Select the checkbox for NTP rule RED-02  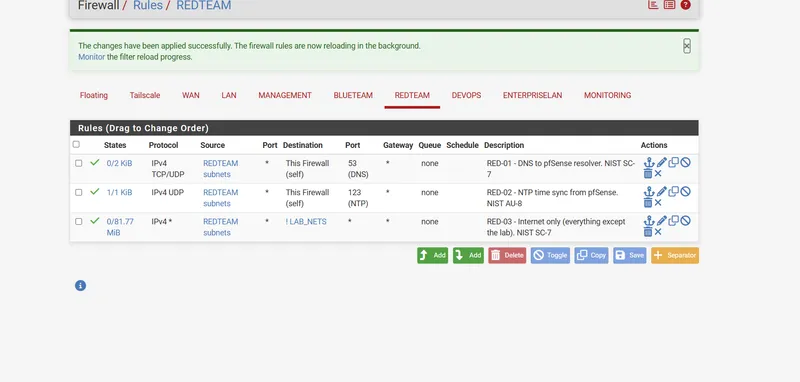(x=79, y=192)
